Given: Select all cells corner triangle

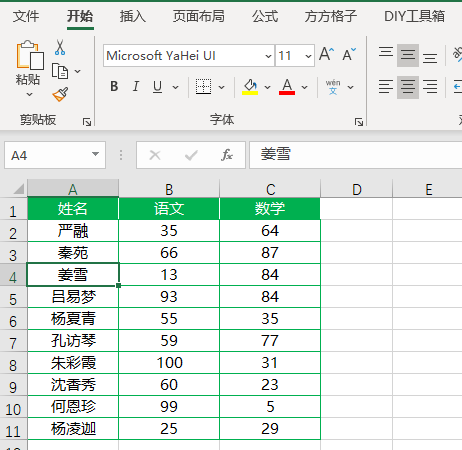Looking at the screenshot, I should pos(18,188).
